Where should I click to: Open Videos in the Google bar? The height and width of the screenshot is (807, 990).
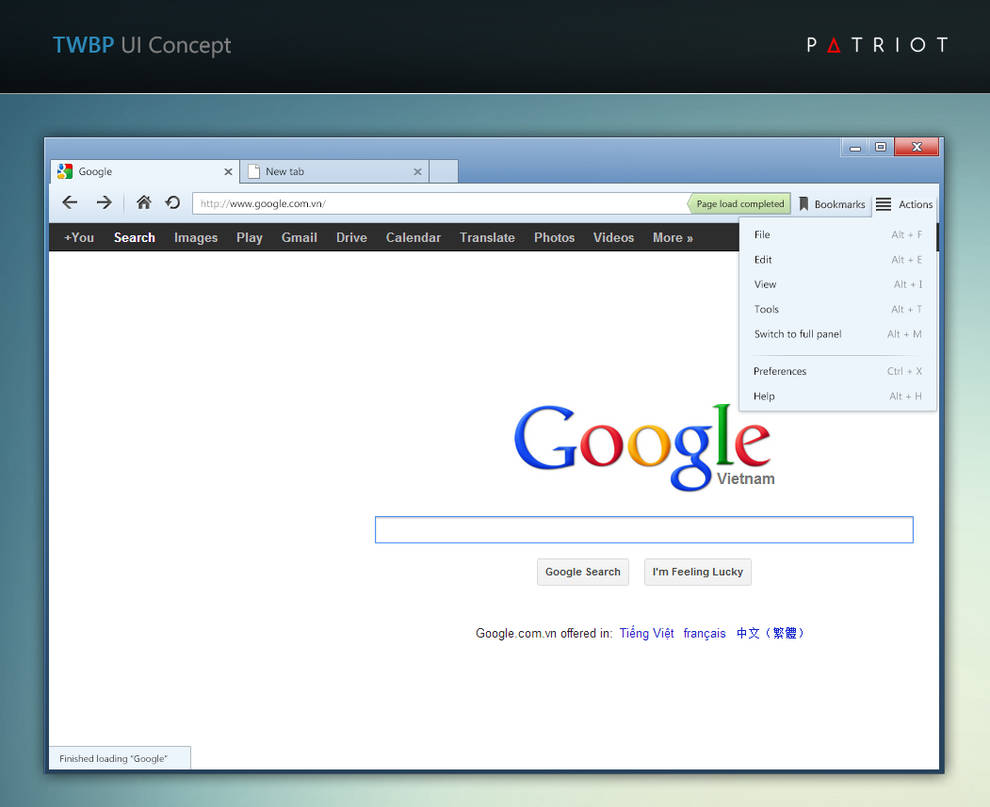coord(614,237)
